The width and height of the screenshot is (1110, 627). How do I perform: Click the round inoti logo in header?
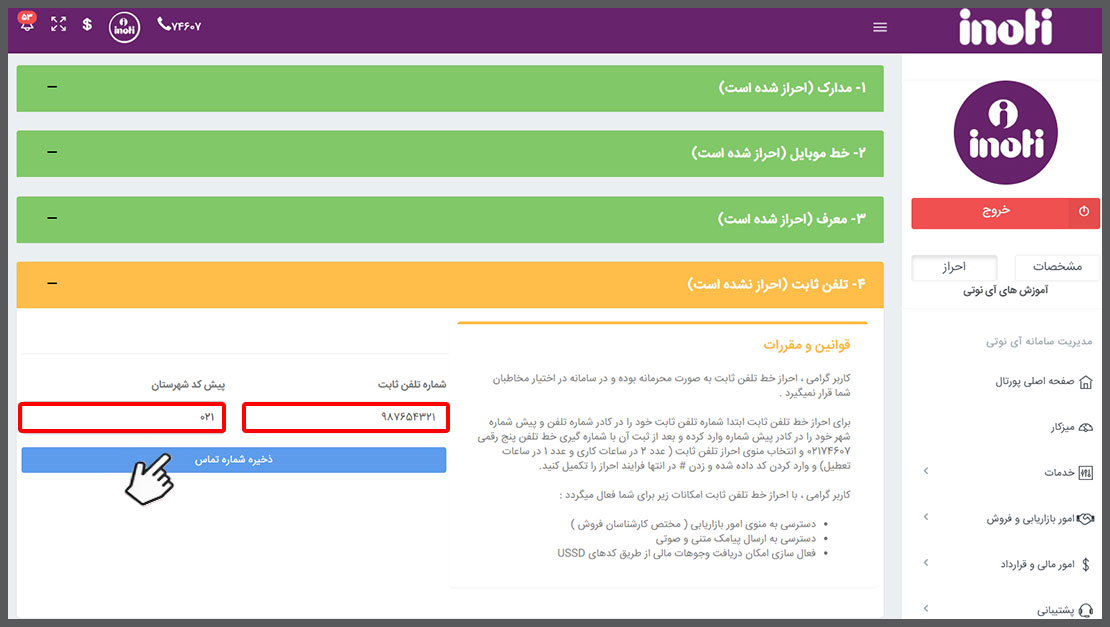tap(125, 27)
